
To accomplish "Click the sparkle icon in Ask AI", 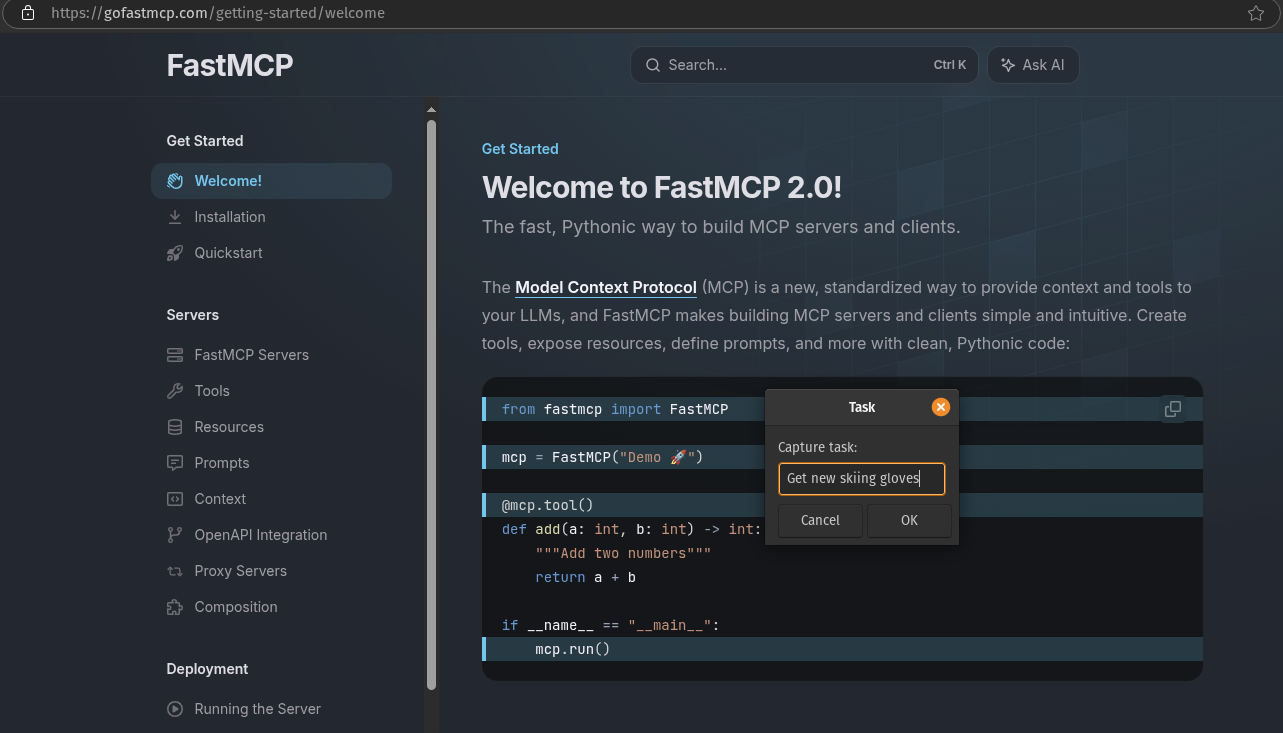I will (1008, 65).
